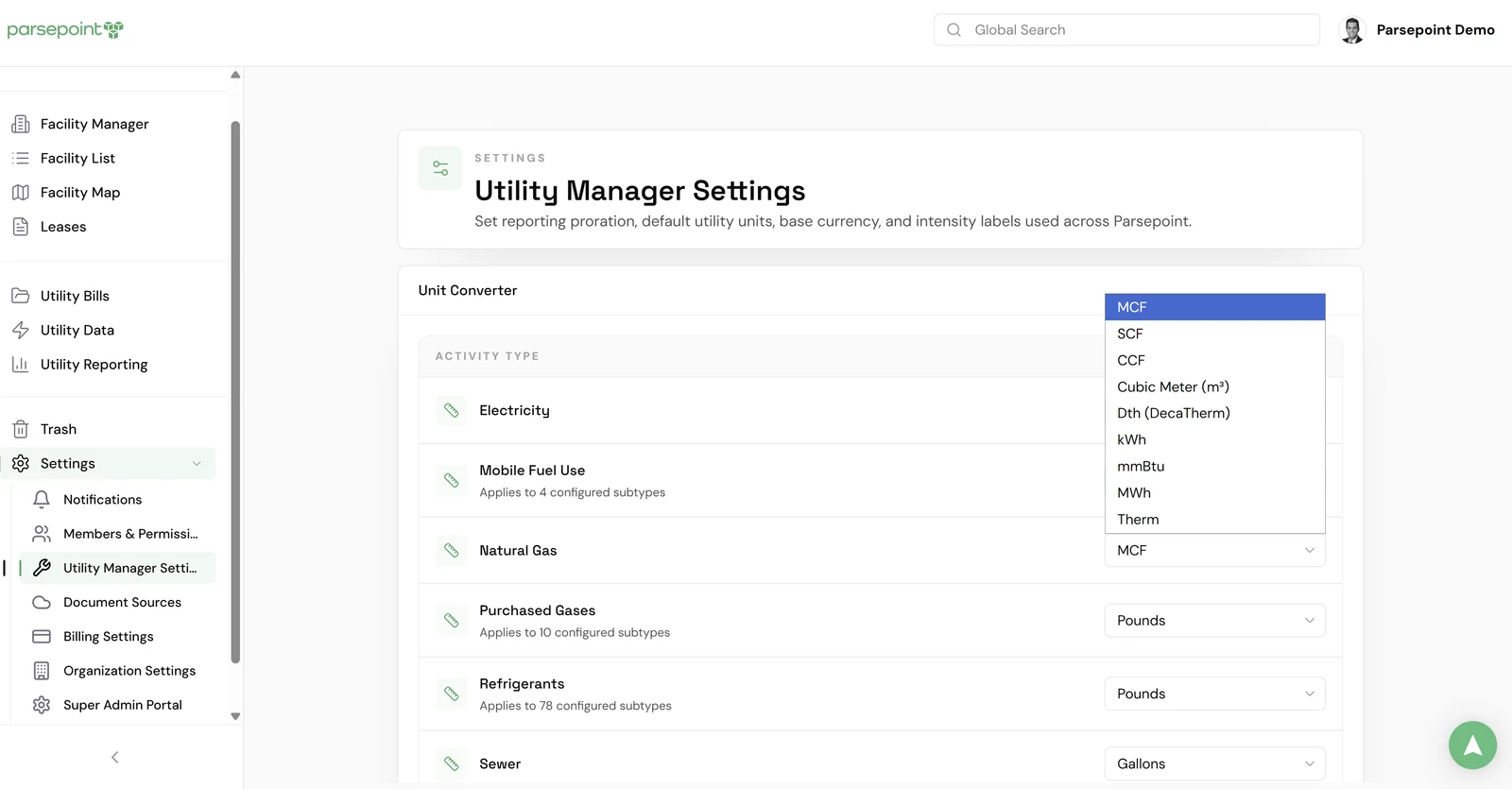1512x789 pixels.
Task: Click the Utility Data lightning icon
Action: click(x=21, y=330)
